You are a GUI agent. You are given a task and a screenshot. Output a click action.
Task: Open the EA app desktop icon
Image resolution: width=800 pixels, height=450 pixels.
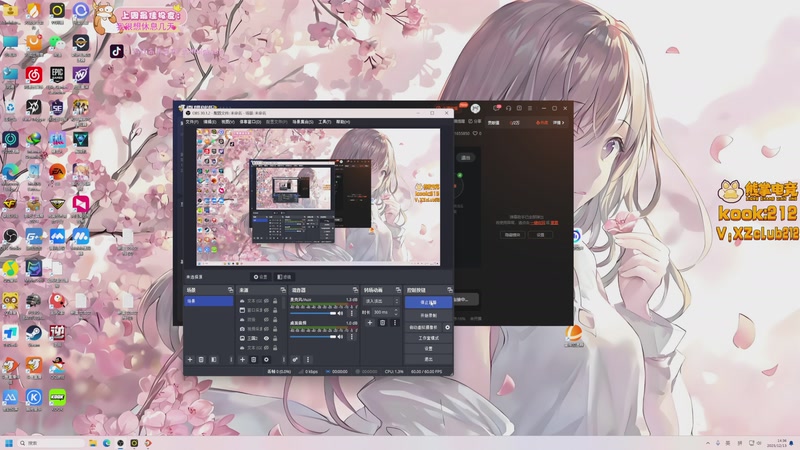click(x=57, y=172)
